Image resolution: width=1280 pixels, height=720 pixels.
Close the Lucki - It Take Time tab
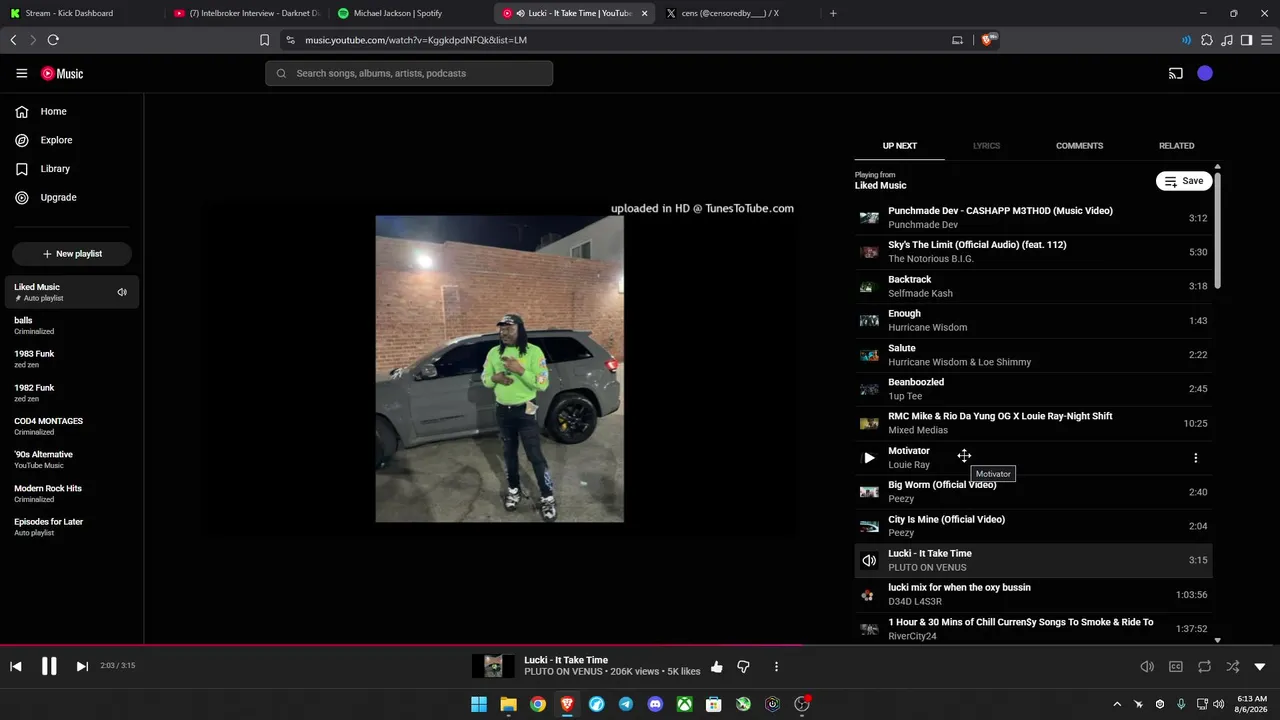click(644, 13)
